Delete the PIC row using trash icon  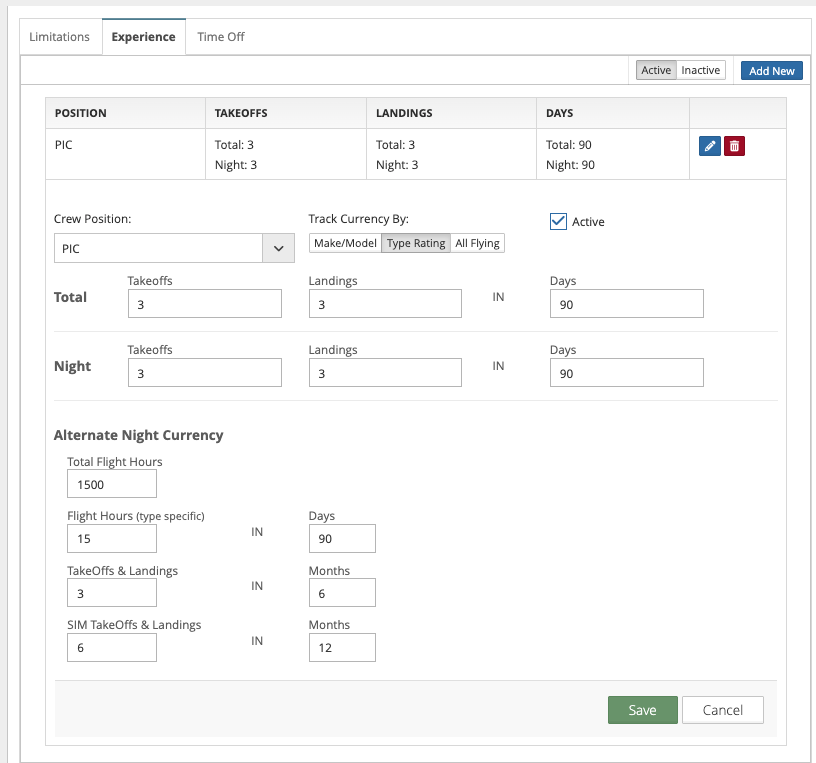pyautogui.click(x=734, y=146)
